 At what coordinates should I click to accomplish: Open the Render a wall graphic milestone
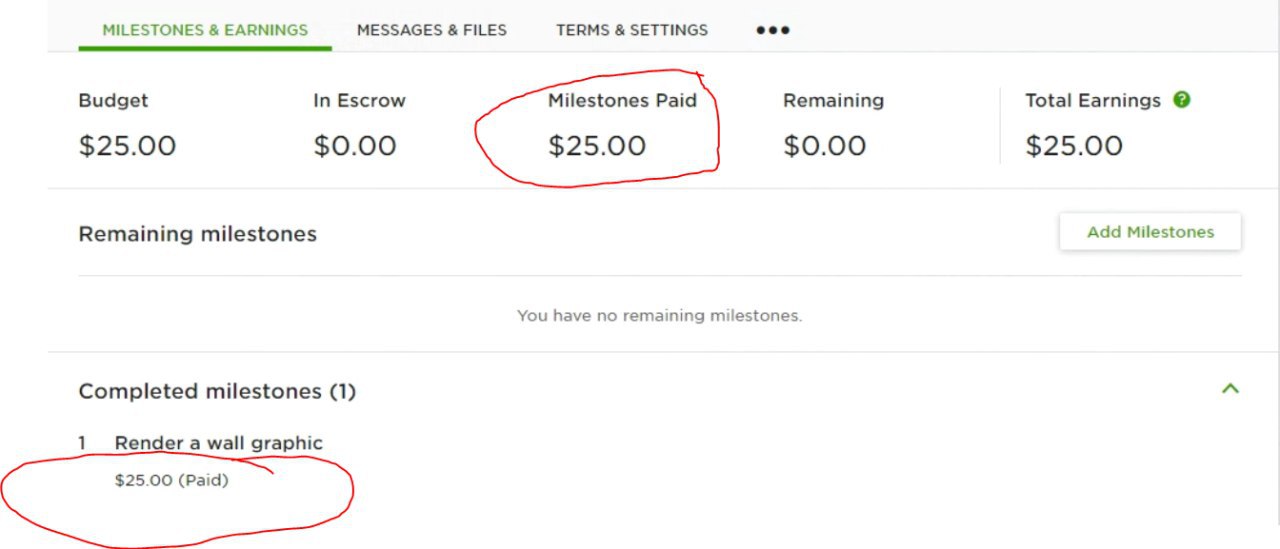219,443
